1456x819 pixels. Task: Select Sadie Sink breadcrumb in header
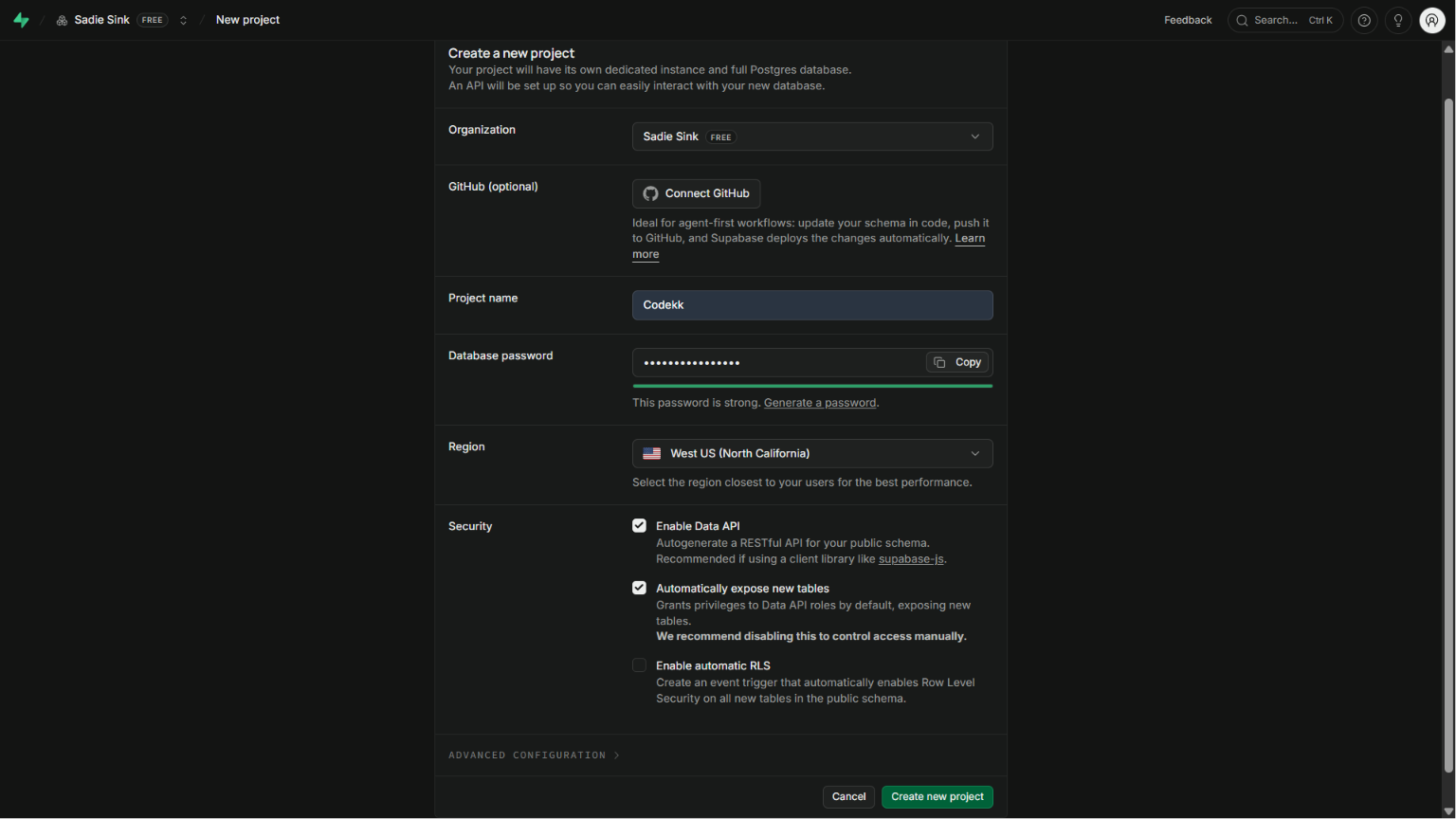click(101, 20)
